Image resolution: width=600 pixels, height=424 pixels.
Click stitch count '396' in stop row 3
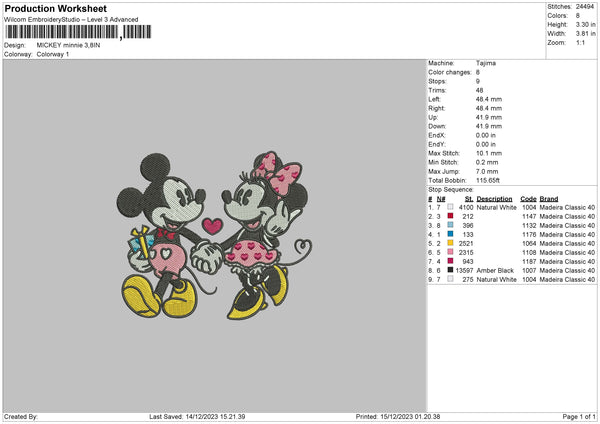pyautogui.click(x=468, y=225)
